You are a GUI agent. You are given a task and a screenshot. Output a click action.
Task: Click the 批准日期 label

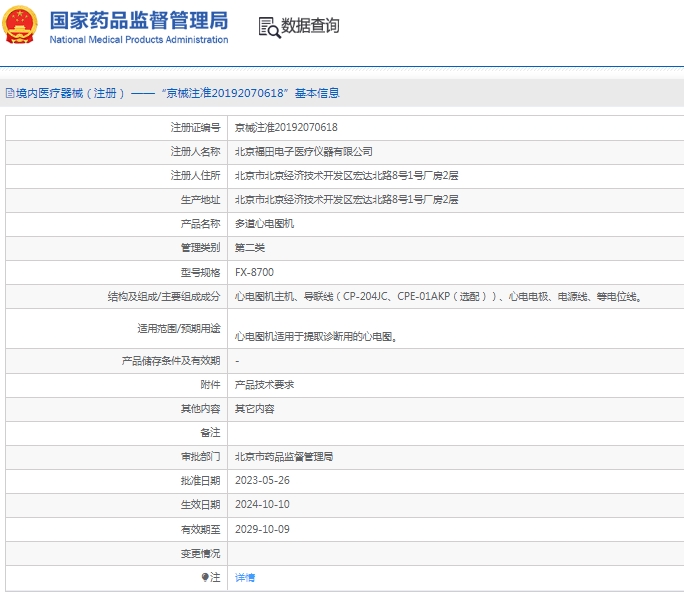(x=201, y=481)
